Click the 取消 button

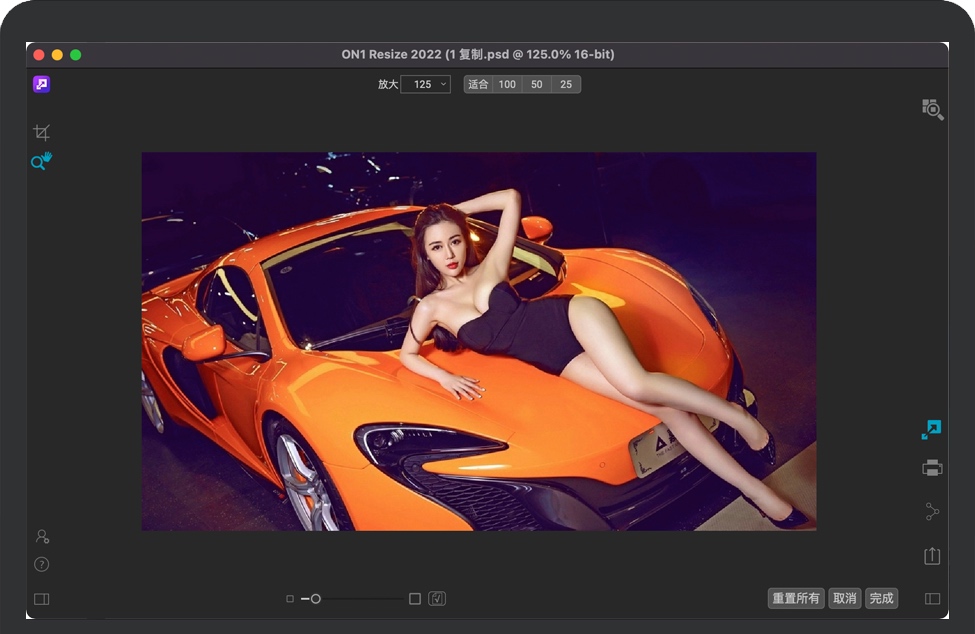[x=845, y=598]
